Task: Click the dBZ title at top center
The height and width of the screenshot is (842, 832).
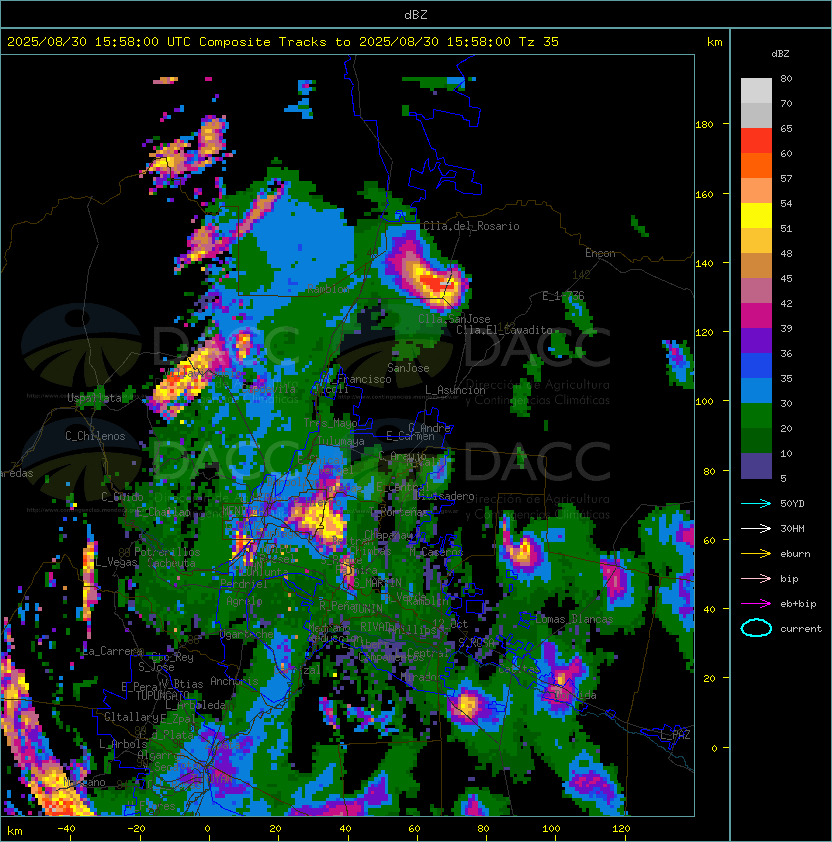Action: (415, 14)
